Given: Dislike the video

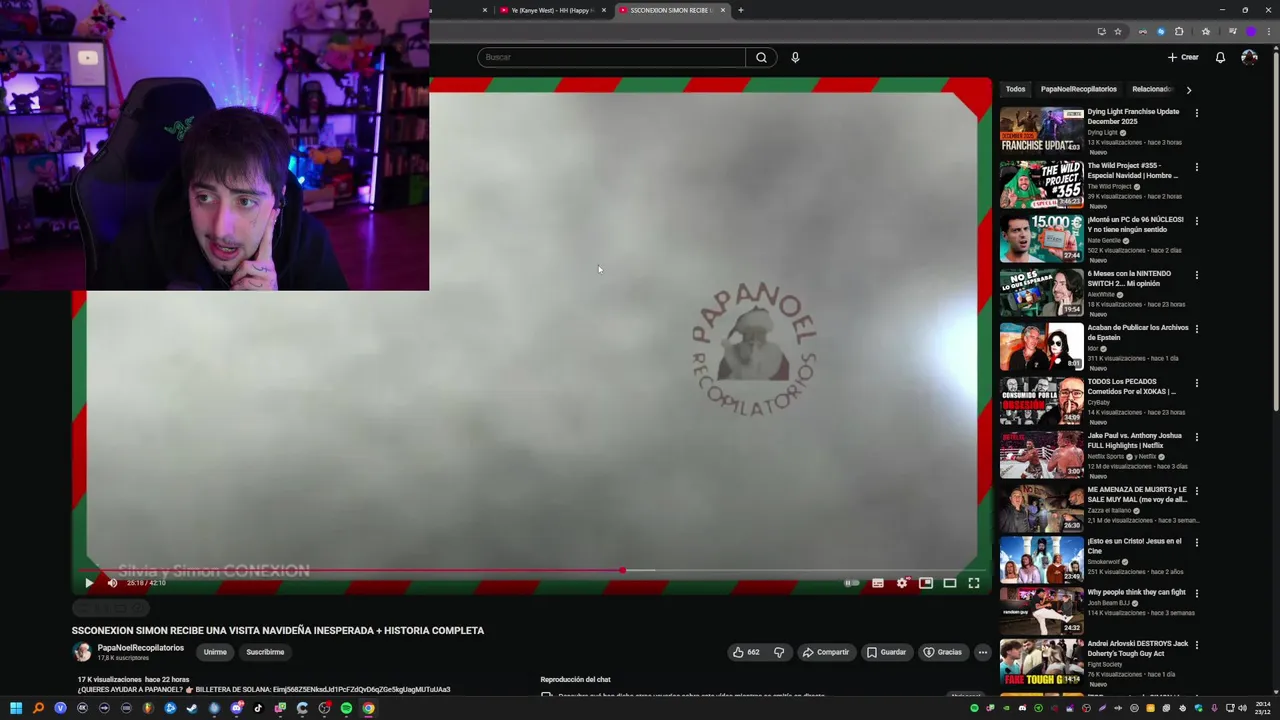Looking at the screenshot, I should coord(779,652).
